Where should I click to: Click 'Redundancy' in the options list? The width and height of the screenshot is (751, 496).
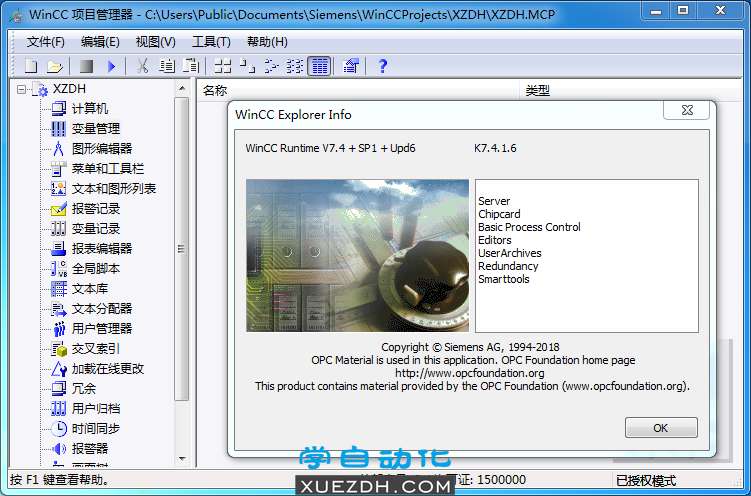coord(508,266)
